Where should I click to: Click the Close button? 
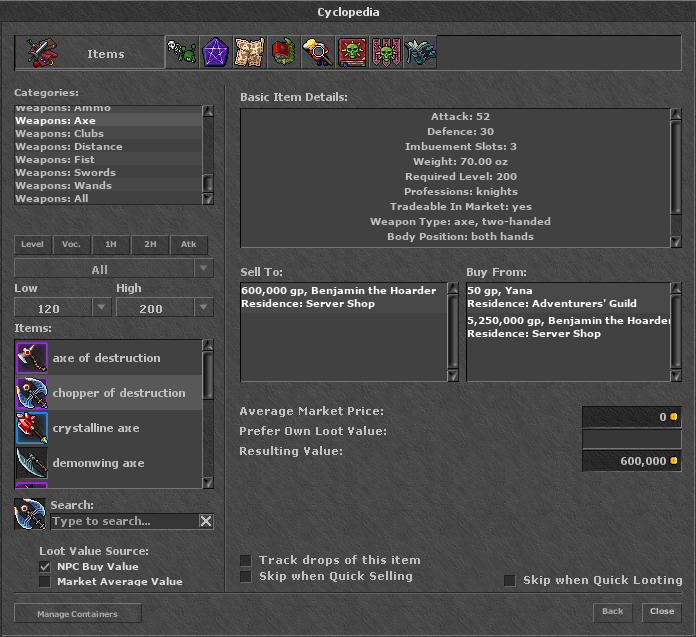[662, 612]
